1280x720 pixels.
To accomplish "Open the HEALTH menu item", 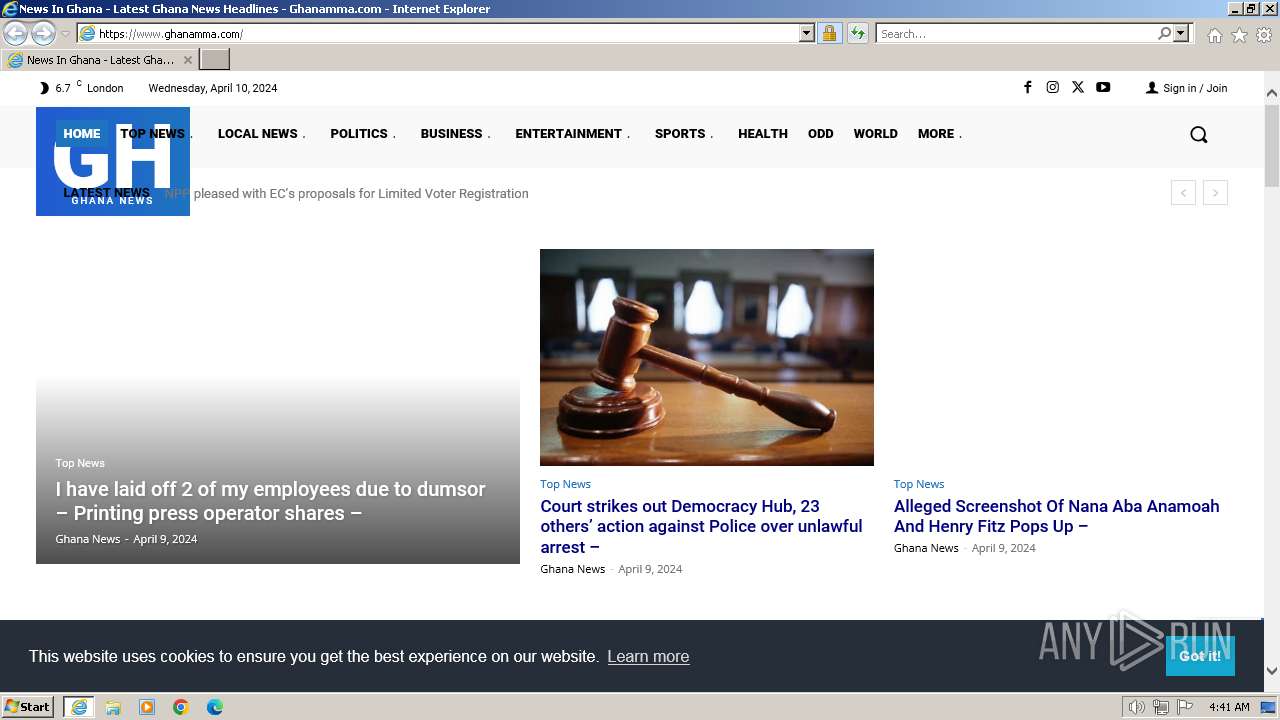I will pos(763,133).
